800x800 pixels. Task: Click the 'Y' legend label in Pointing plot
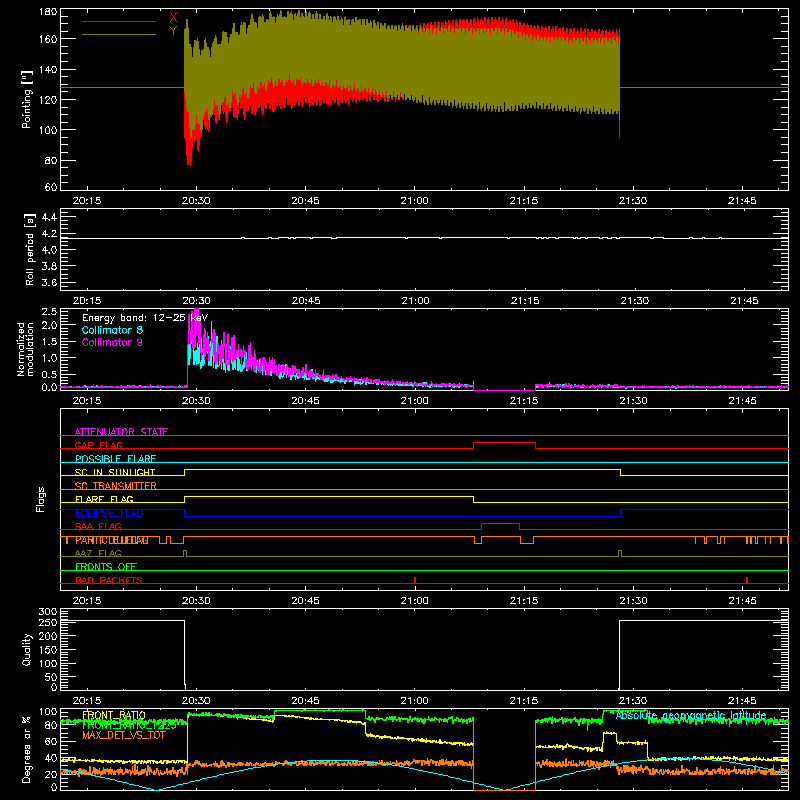[173, 31]
